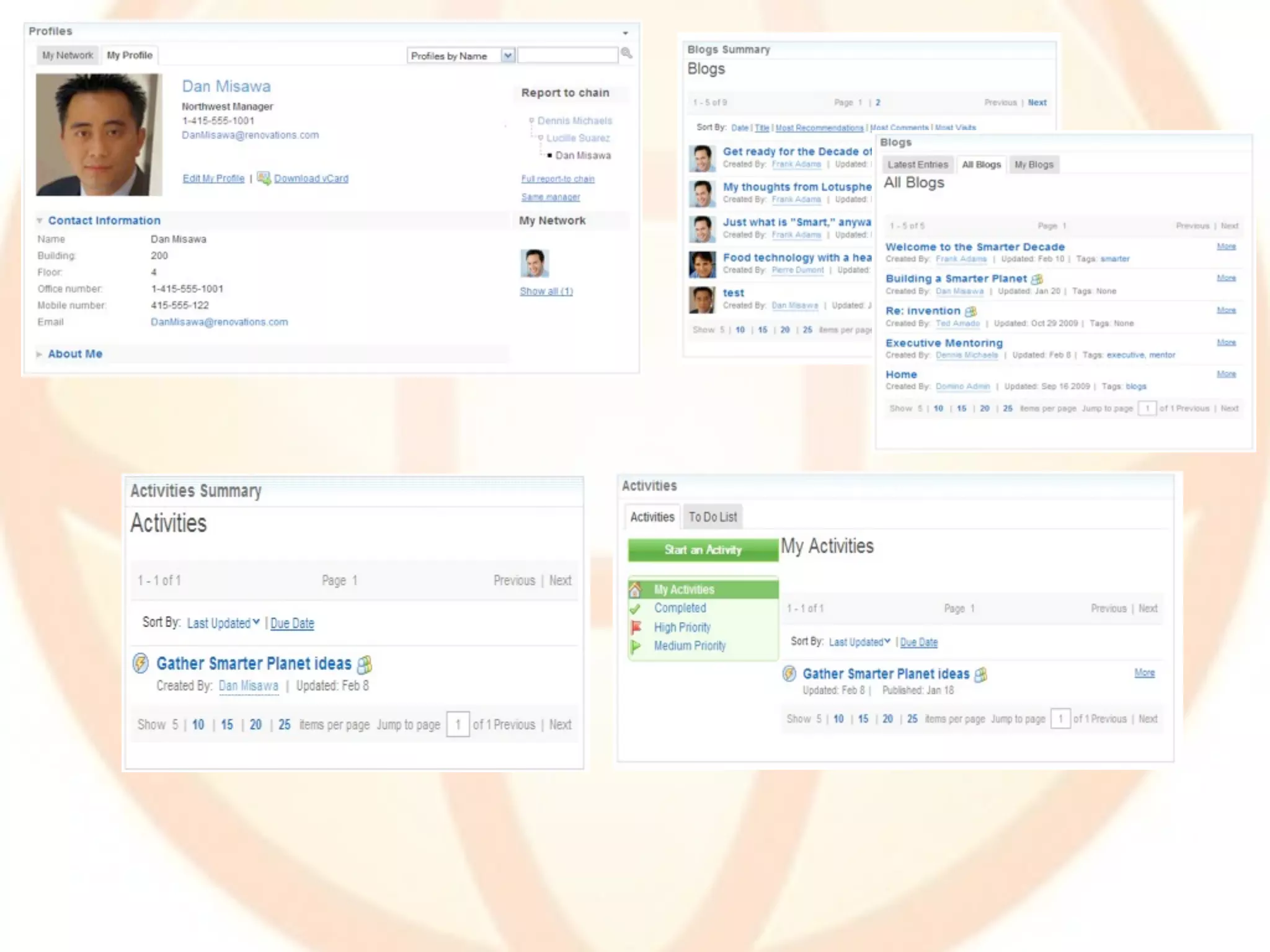
Task: Switch to the To Do List tab
Action: click(713, 517)
